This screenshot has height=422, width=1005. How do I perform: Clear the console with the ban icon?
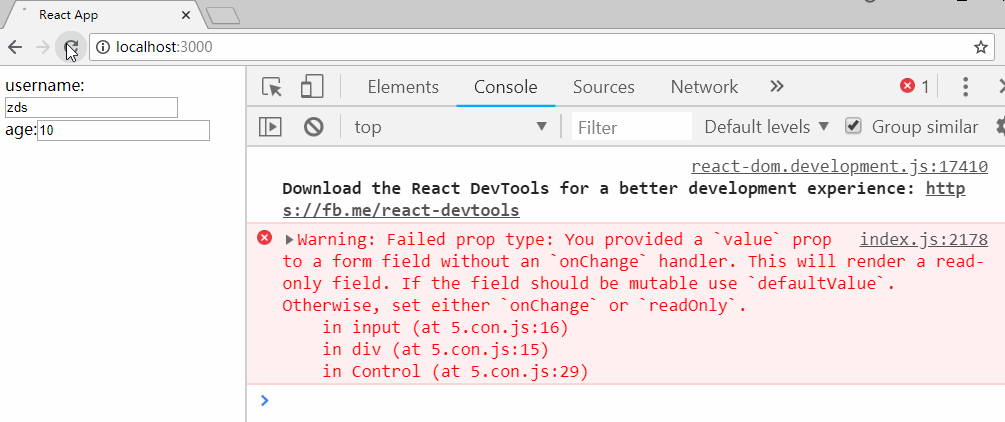[x=313, y=127]
